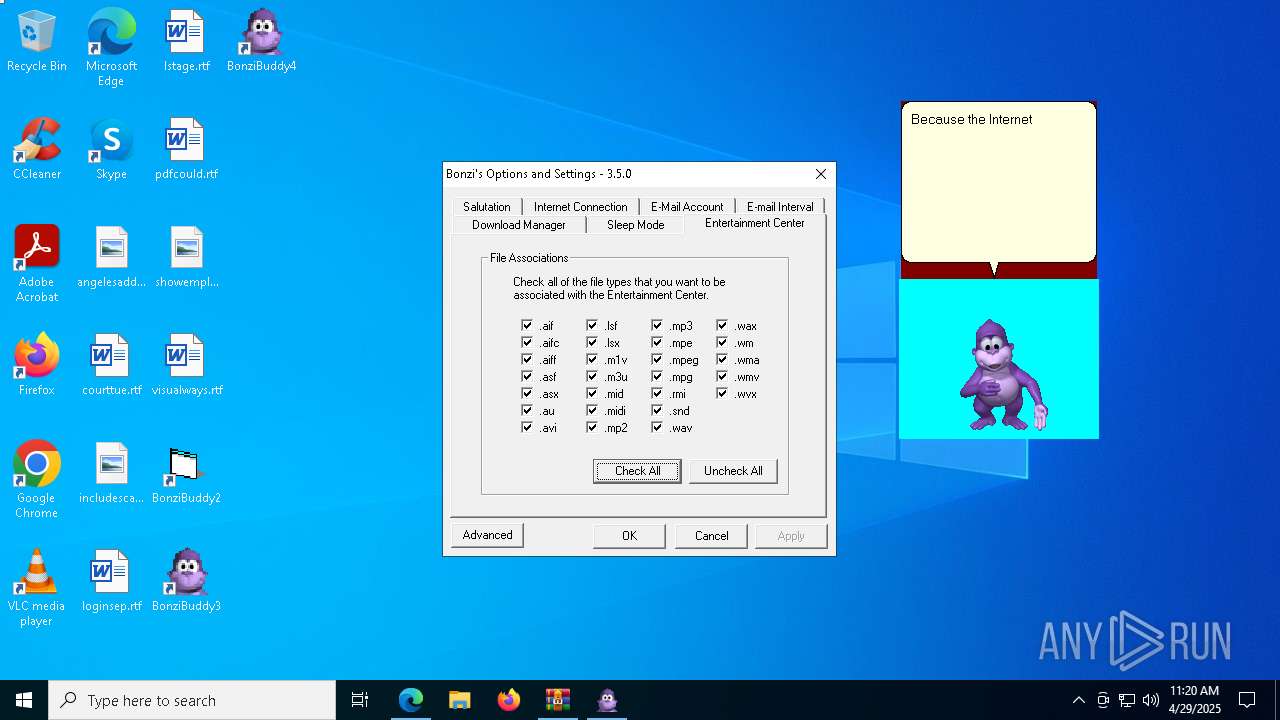The width and height of the screenshot is (1280, 720).
Task: Select the lstage.rtf desktop file
Action: pyautogui.click(x=186, y=41)
